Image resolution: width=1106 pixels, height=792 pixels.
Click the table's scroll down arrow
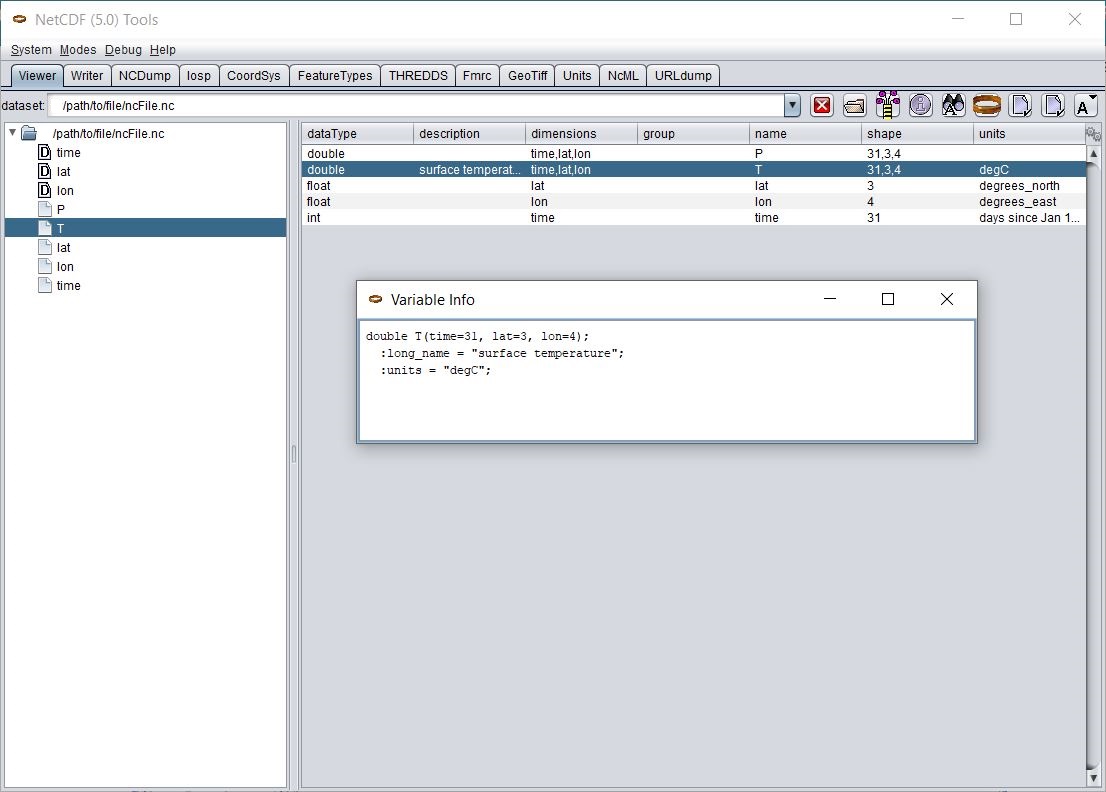coord(1093,778)
